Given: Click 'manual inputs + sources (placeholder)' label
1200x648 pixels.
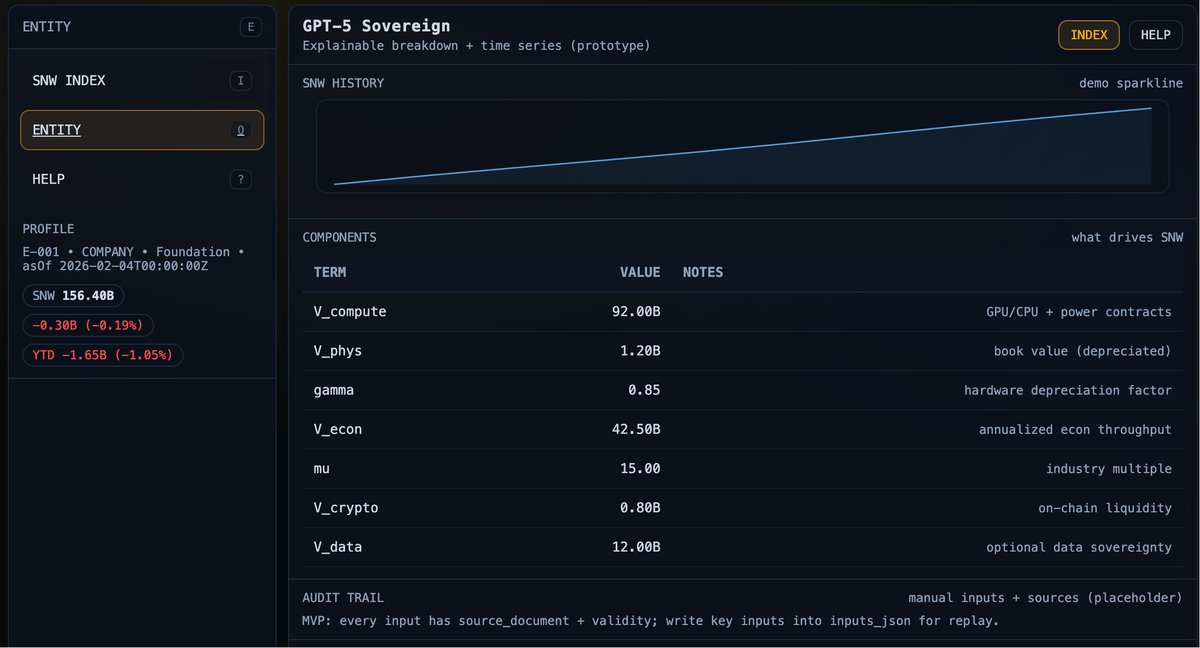Looking at the screenshot, I should (x=1046, y=598).
